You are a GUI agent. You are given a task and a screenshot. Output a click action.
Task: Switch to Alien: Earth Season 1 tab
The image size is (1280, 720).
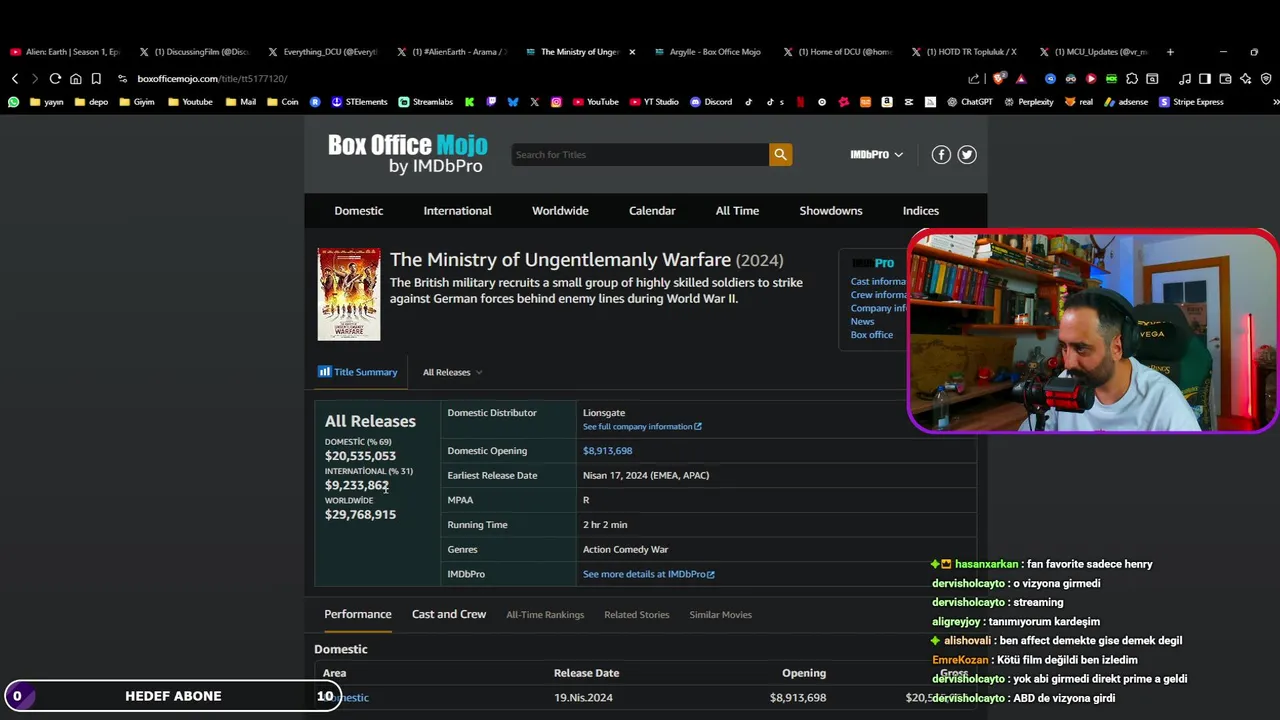coord(64,52)
